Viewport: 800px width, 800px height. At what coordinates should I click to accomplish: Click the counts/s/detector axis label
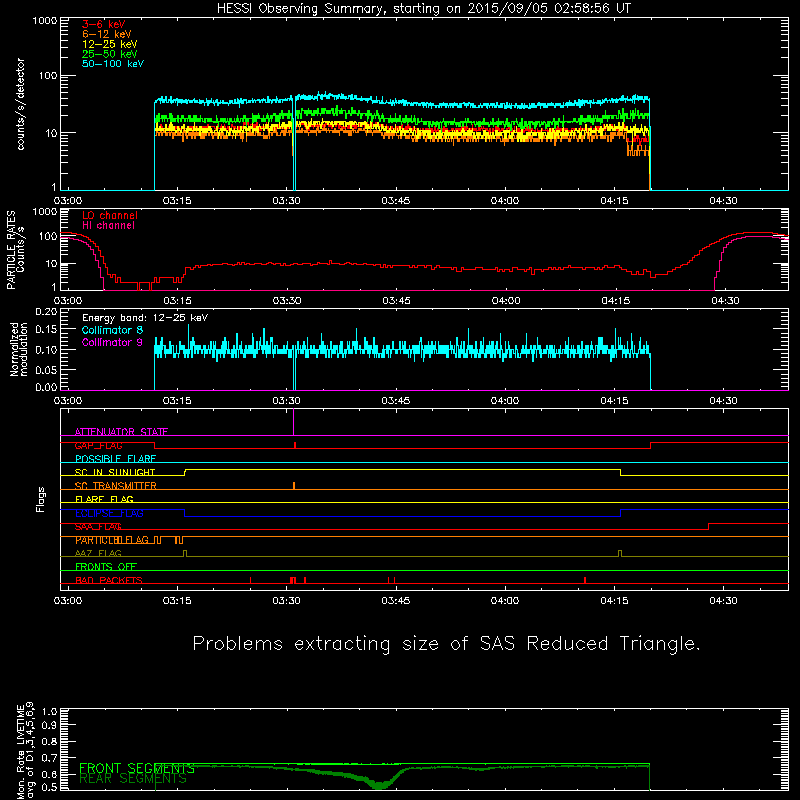pos(20,104)
